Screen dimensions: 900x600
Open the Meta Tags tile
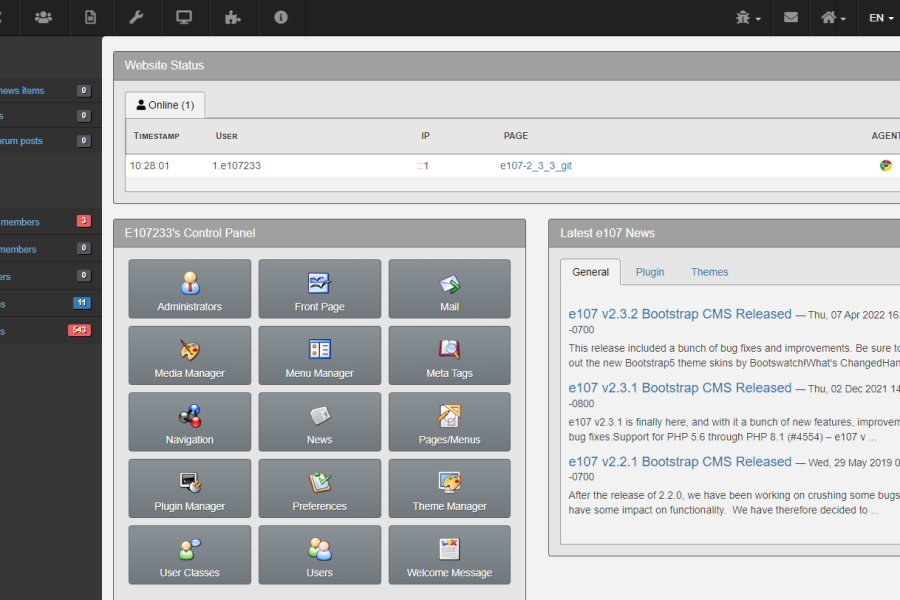[449, 355]
